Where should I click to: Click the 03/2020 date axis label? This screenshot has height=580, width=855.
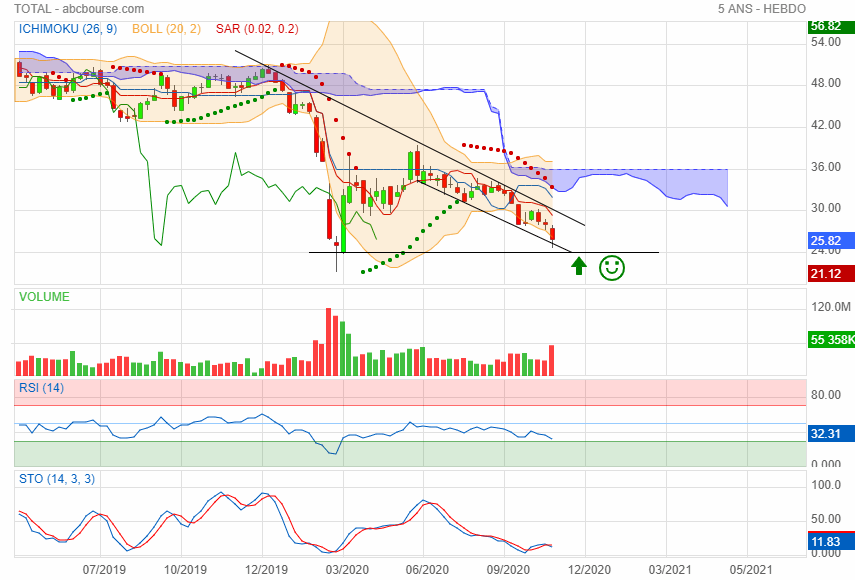[x=347, y=570]
